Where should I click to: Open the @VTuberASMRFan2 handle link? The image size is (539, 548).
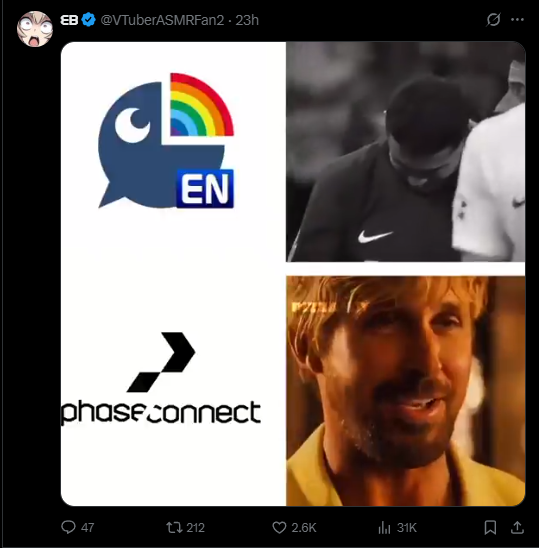point(162,20)
